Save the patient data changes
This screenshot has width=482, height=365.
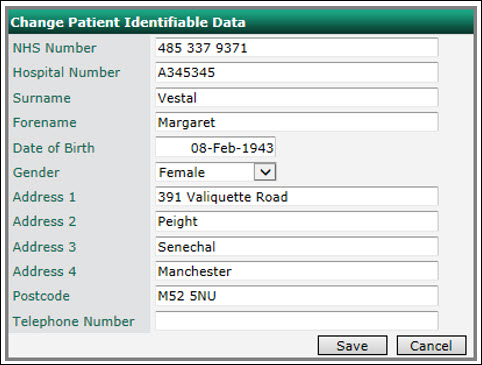pos(353,345)
